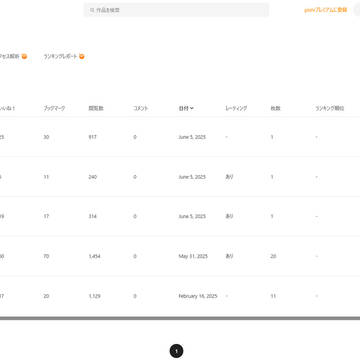Click the 枚数 column header

(x=275, y=108)
